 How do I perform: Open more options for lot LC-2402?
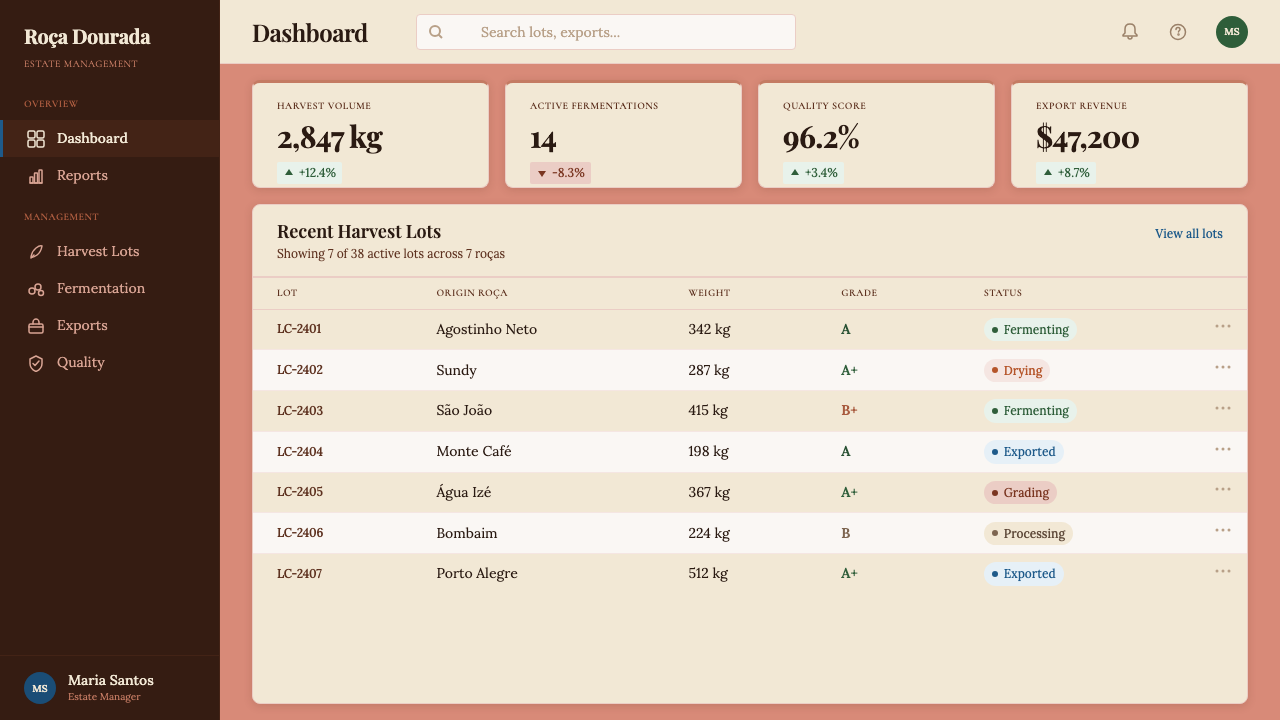(1223, 367)
